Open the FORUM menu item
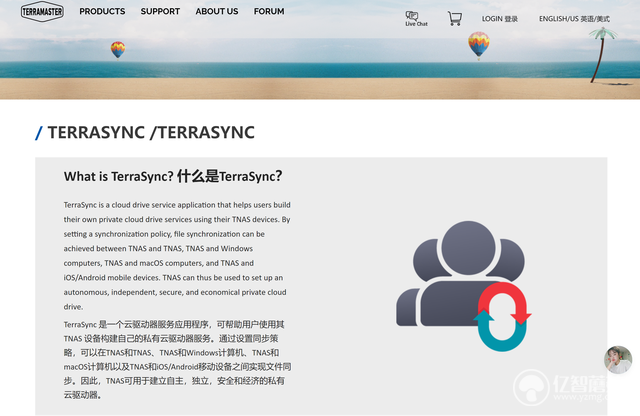 pos(269,11)
